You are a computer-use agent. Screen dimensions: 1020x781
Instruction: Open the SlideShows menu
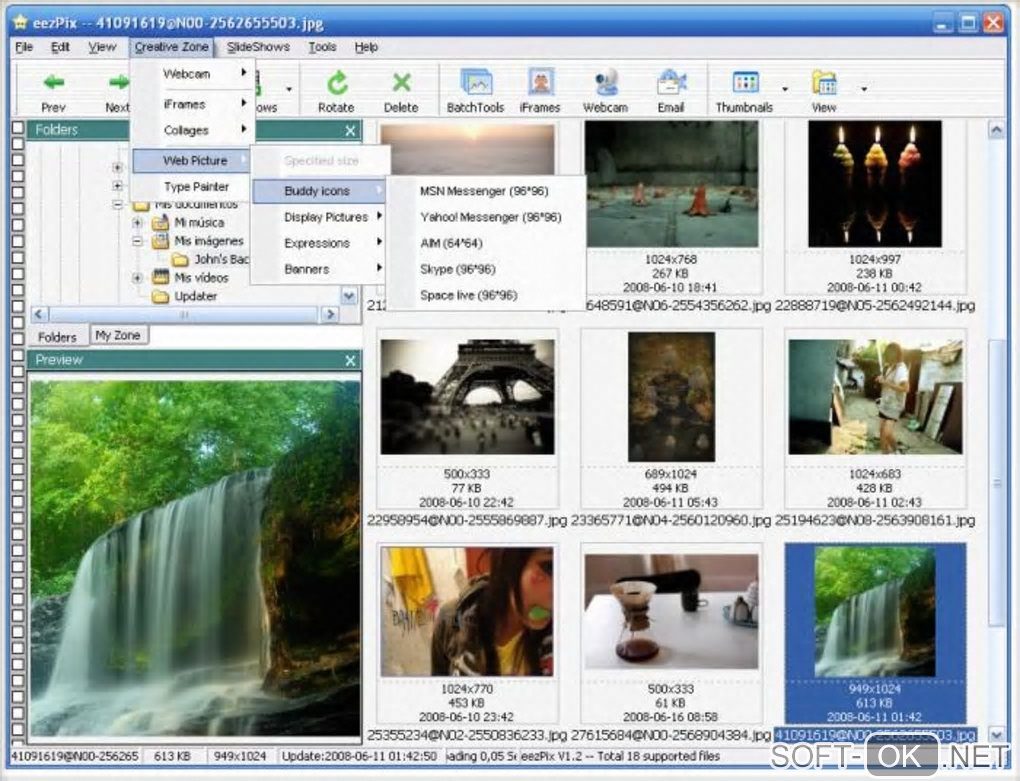(258, 47)
